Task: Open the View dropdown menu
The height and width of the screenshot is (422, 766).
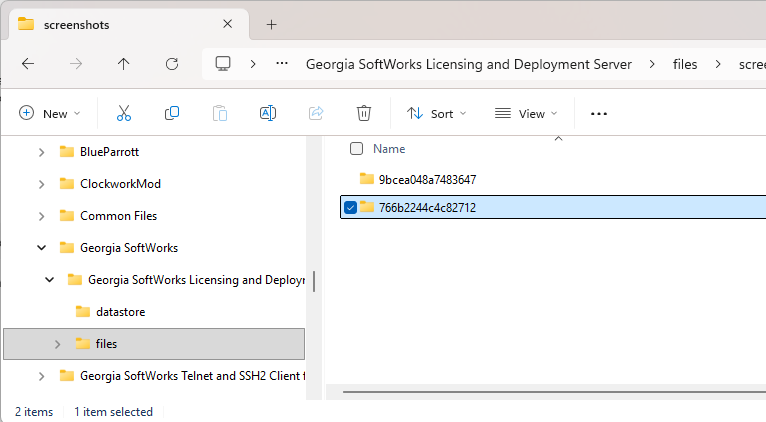Action: [x=526, y=113]
